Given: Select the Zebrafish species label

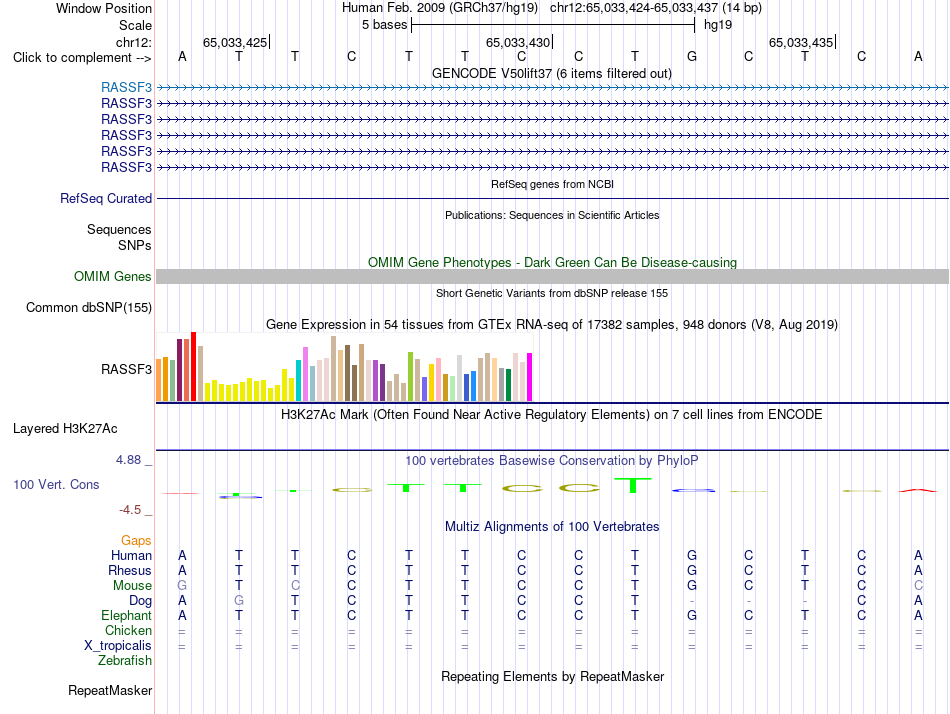Looking at the screenshot, I should [x=125, y=660].
